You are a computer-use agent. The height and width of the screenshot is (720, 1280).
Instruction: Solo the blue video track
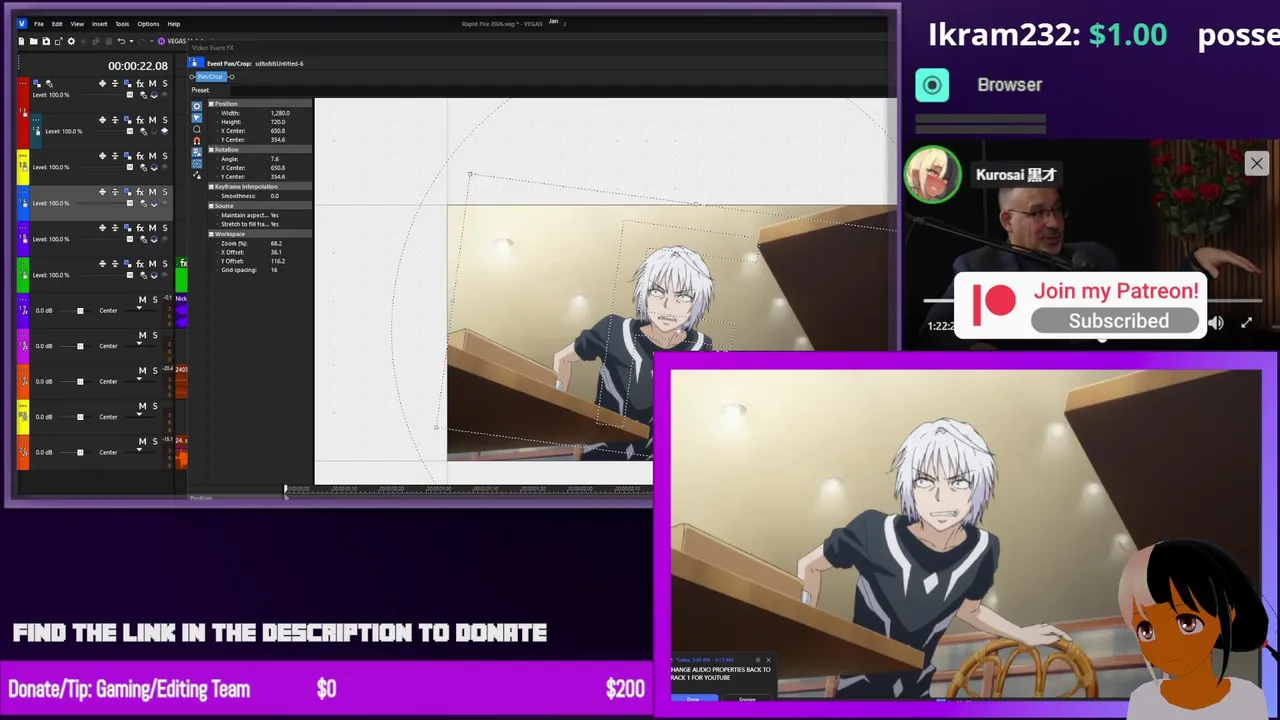pos(165,192)
